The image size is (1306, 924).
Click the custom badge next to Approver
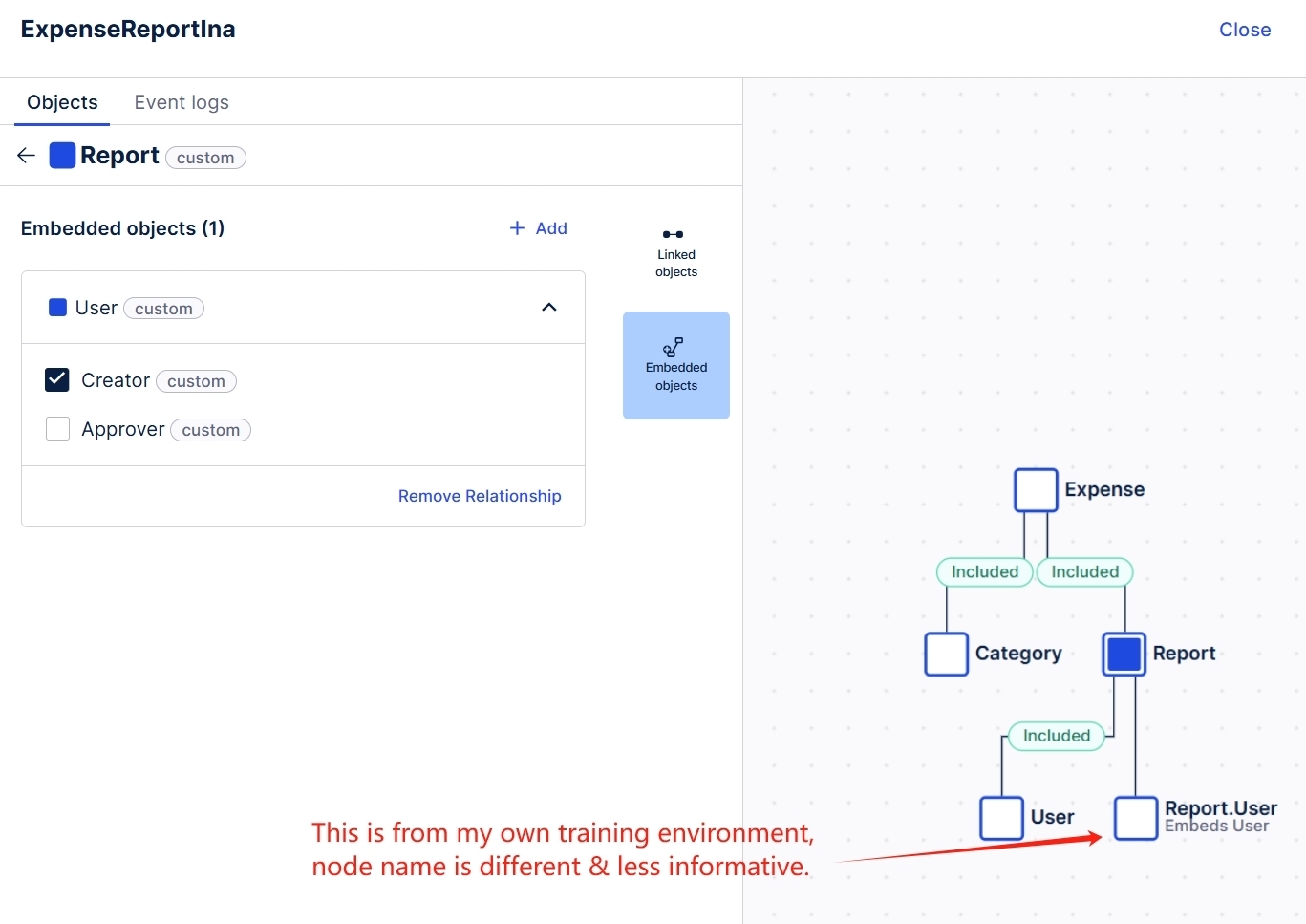pos(211,430)
